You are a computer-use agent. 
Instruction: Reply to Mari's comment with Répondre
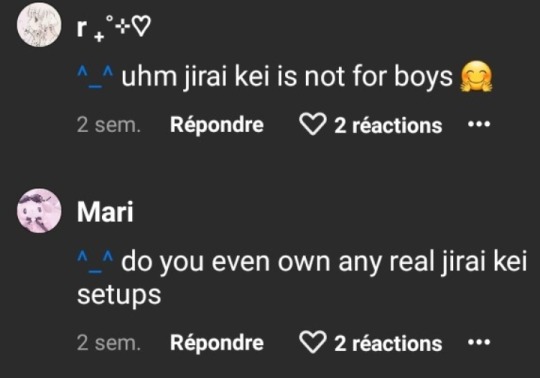pyautogui.click(x=217, y=343)
